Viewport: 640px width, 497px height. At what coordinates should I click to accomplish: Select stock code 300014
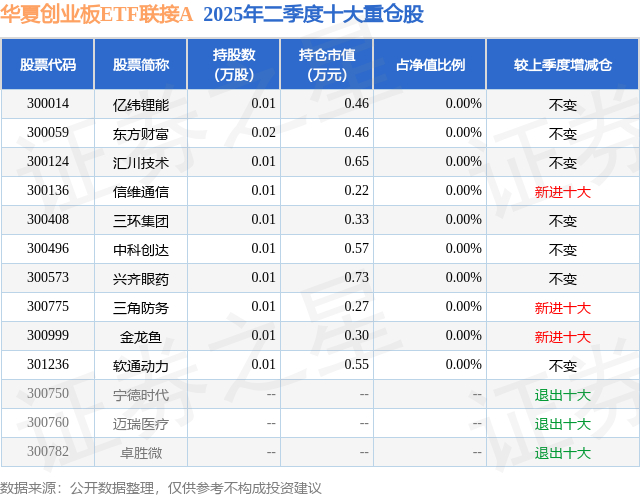tap(48, 104)
